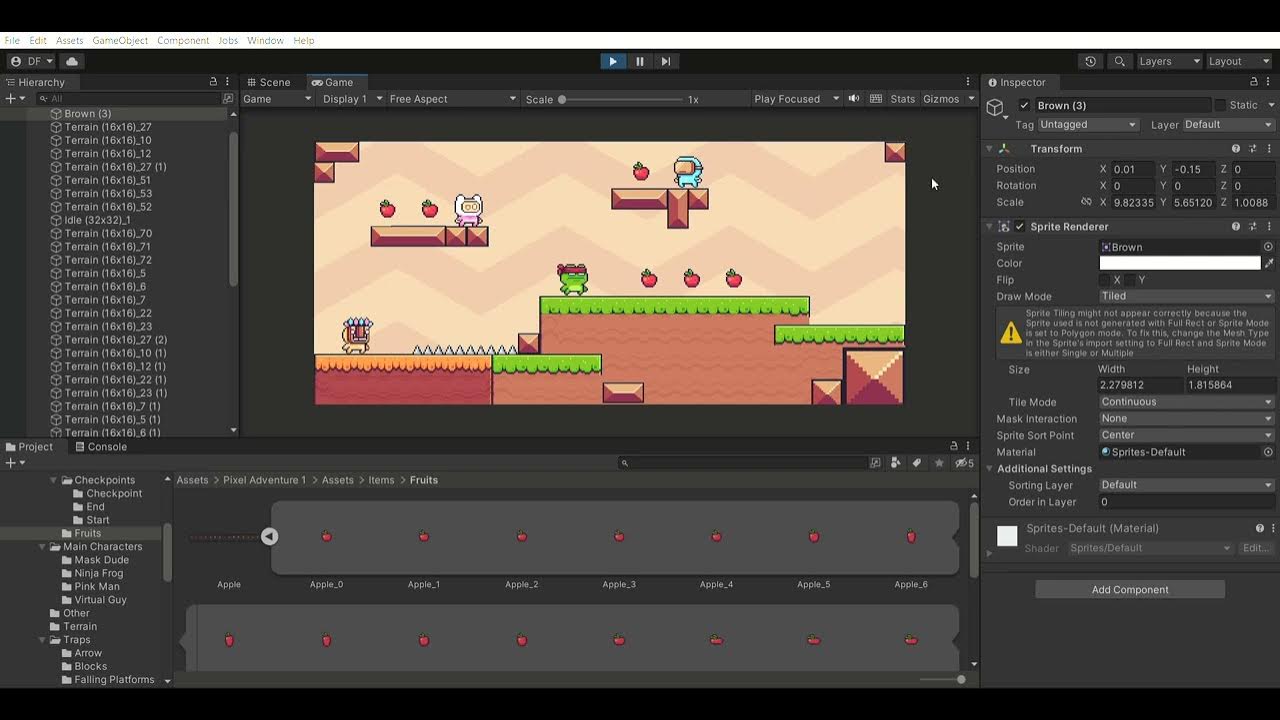Click the Game view Scale slider

tap(620, 99)
